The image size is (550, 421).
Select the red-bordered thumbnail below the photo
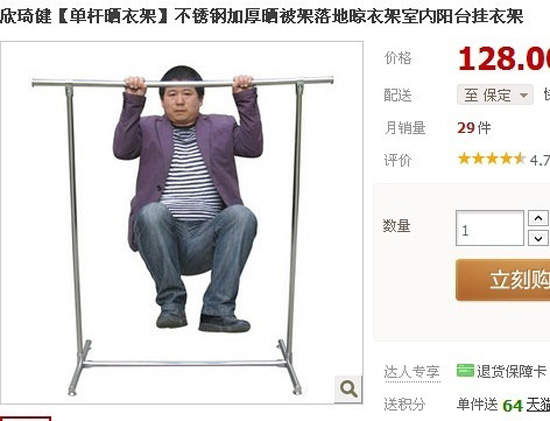tap(25, 419)
